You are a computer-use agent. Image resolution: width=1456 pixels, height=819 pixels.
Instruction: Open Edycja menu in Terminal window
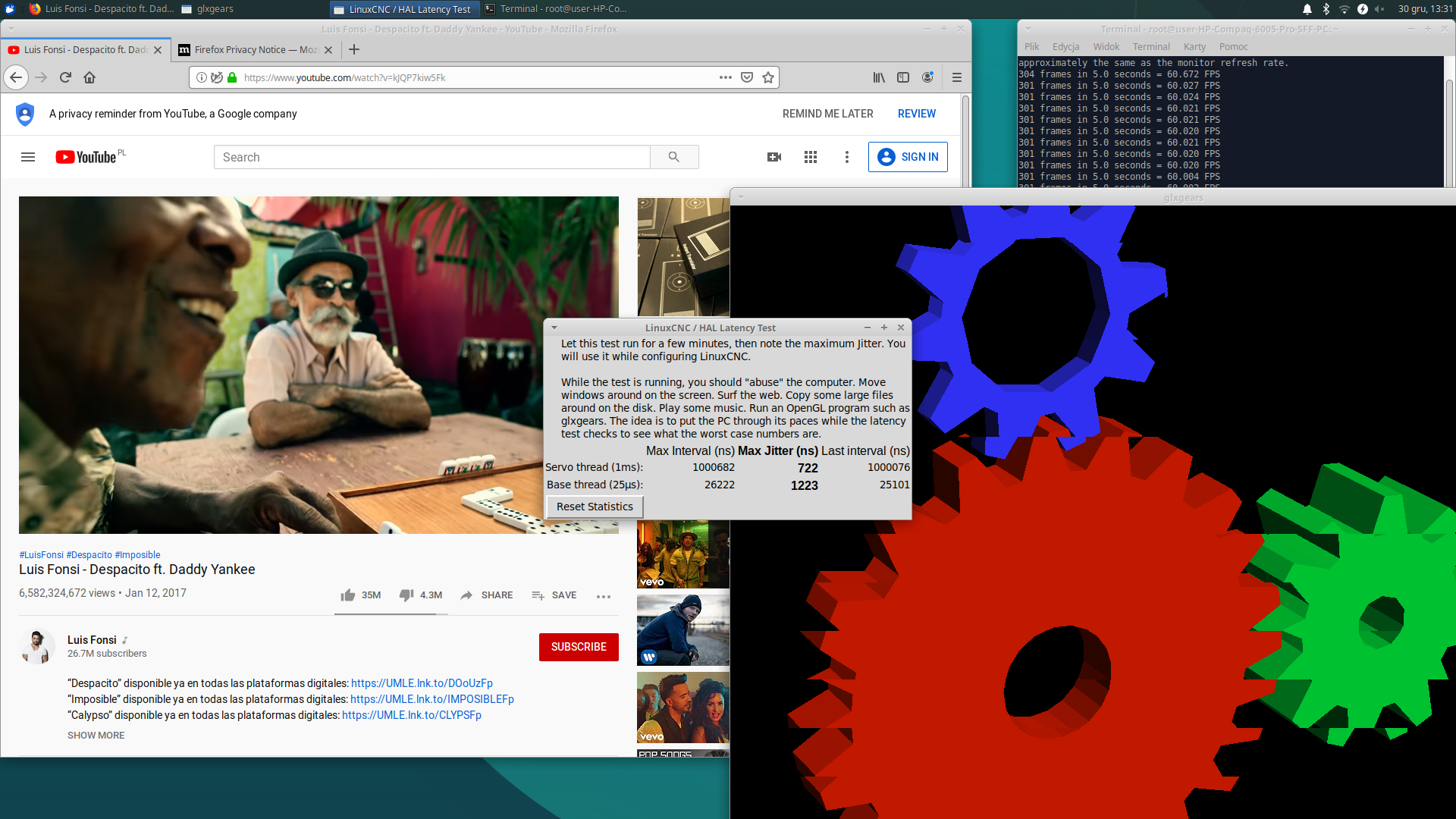pyautogui.click(x=1065, y=46)
